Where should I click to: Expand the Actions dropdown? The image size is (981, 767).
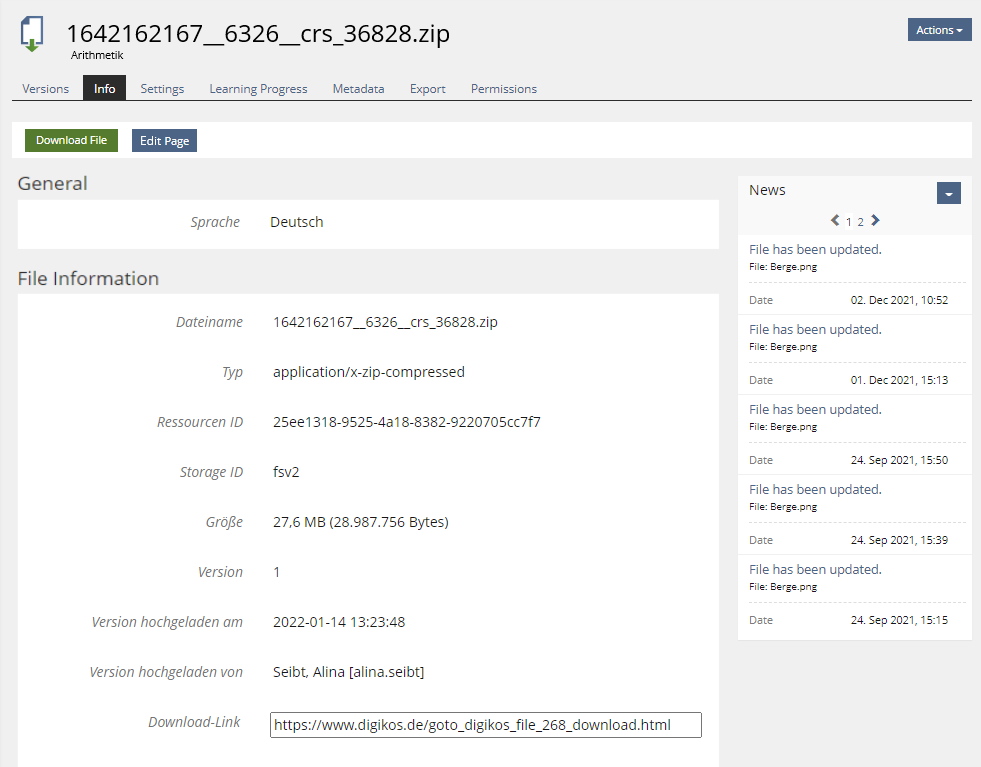click(x=939, y=30)
